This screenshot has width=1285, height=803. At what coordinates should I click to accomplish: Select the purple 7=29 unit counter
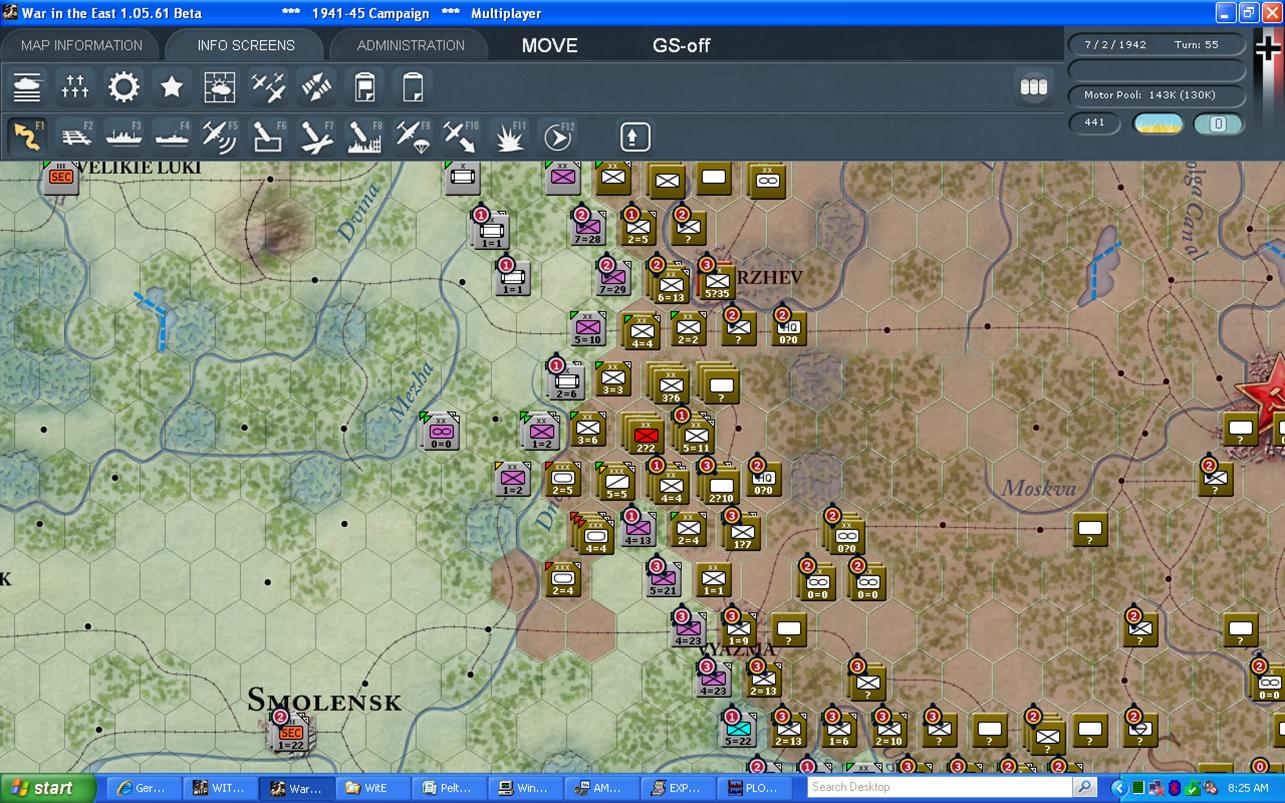click(x=612, y=278)
